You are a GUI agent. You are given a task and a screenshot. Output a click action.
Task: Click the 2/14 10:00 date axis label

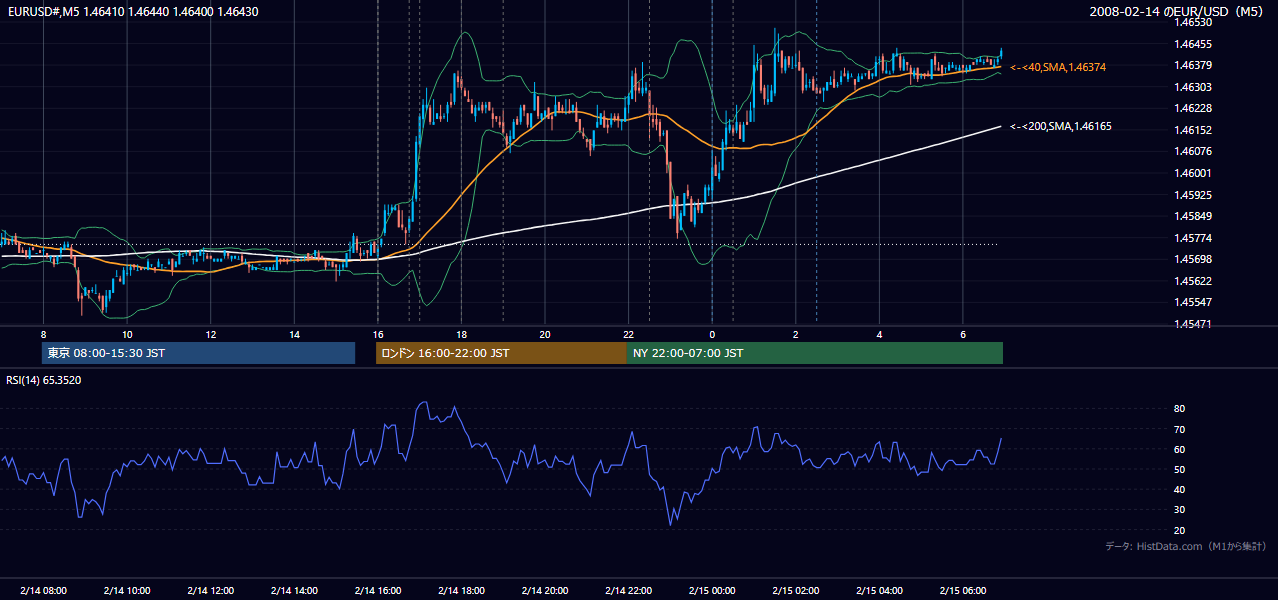point(127,591)
